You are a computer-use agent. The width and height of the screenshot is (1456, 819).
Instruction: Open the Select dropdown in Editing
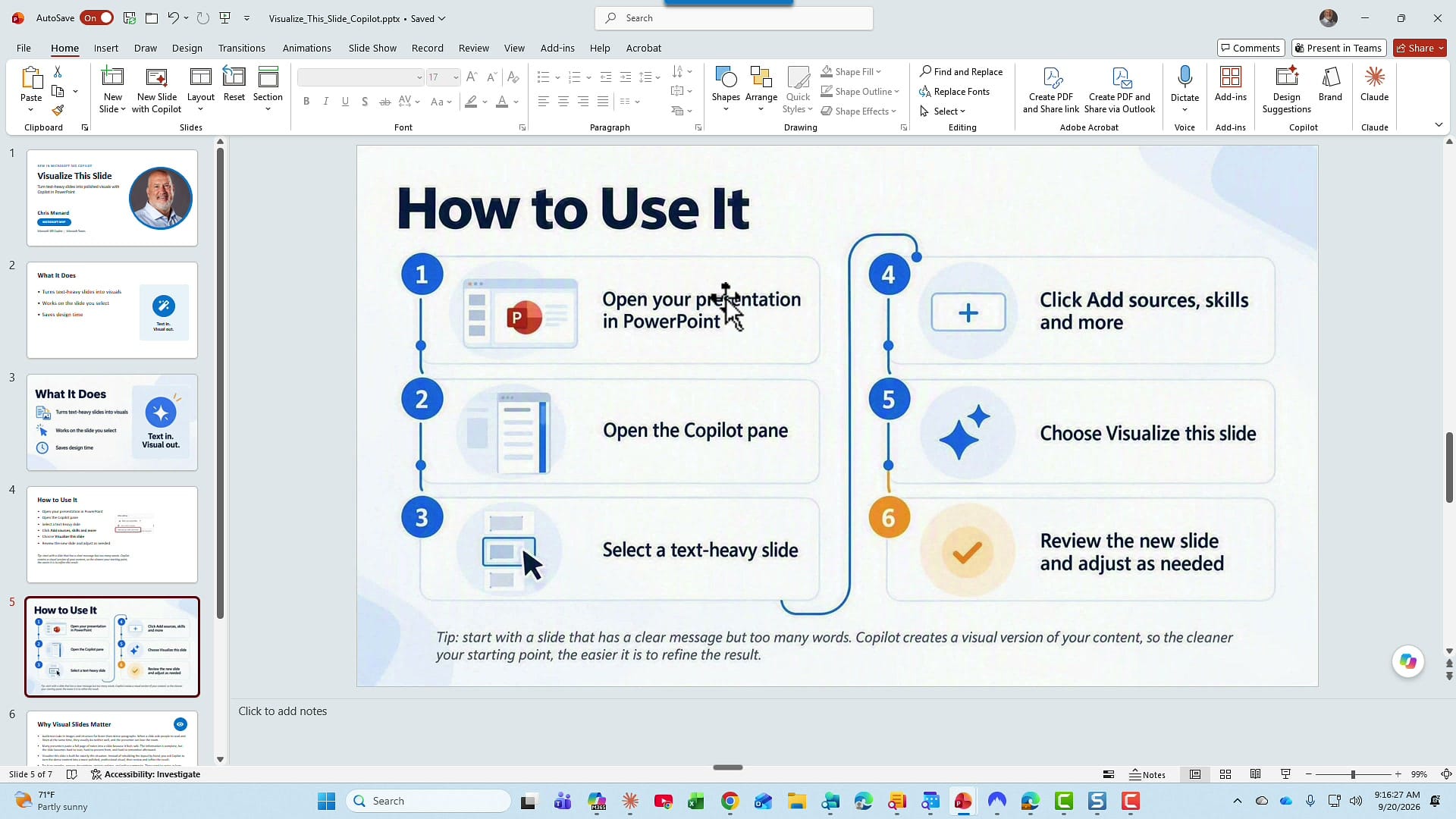click(x=943, y=111)
